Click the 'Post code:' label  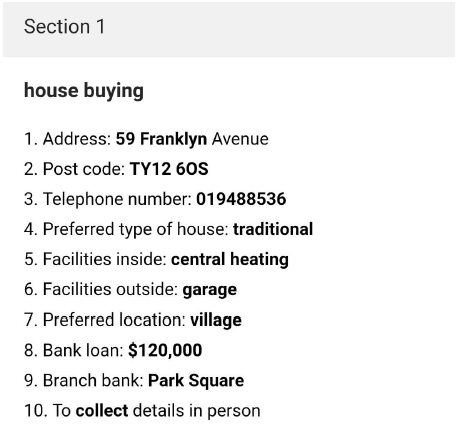[x=84, y=169]
